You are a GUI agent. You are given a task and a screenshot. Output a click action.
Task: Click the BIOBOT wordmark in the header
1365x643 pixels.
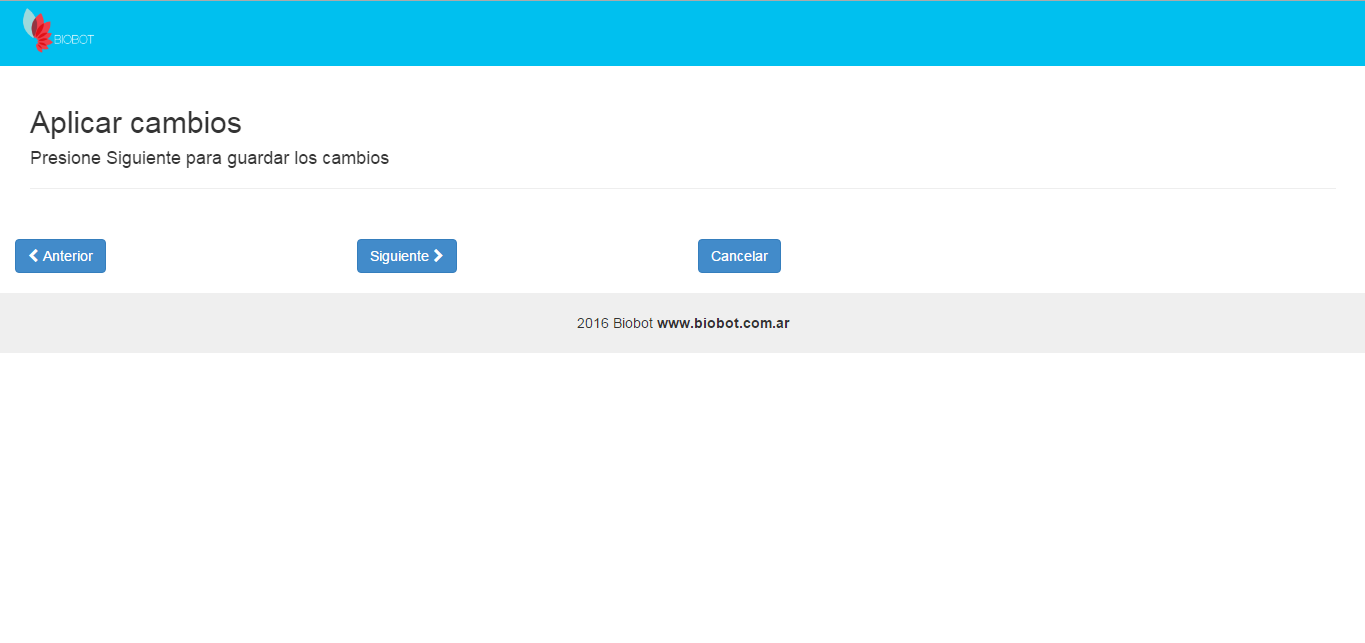(74, 40)
